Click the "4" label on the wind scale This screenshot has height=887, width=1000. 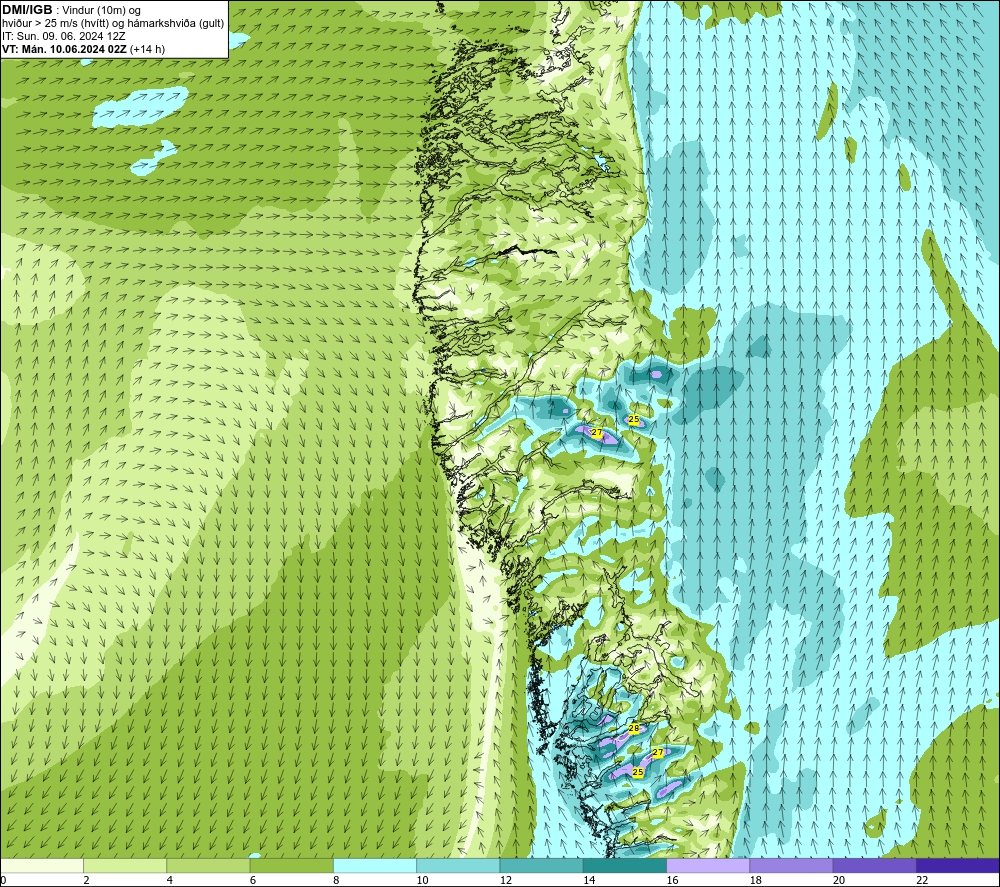click(170, 881)
